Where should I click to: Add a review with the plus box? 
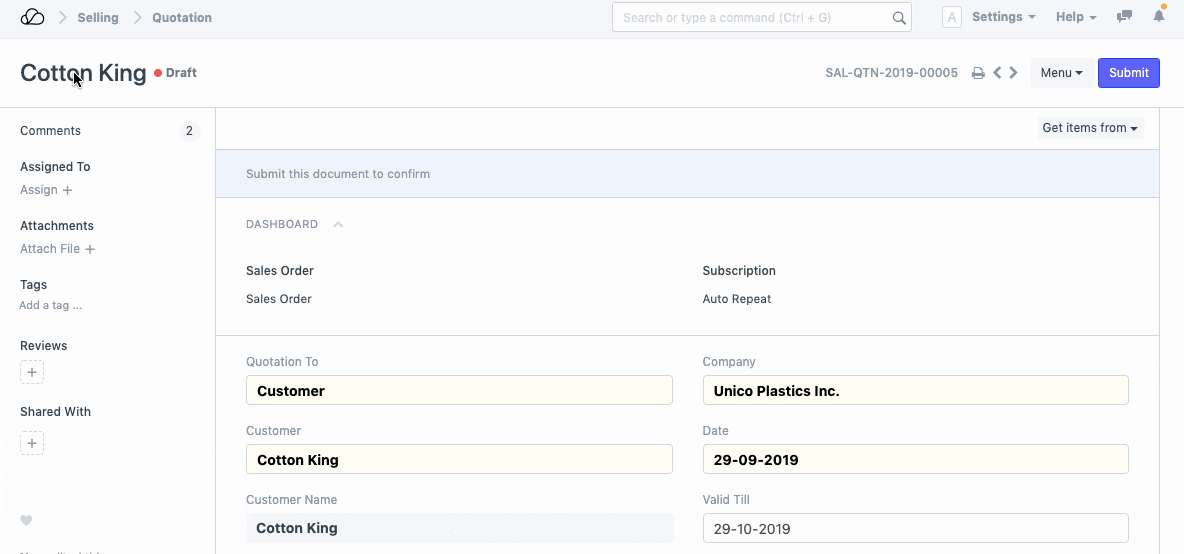32,373
